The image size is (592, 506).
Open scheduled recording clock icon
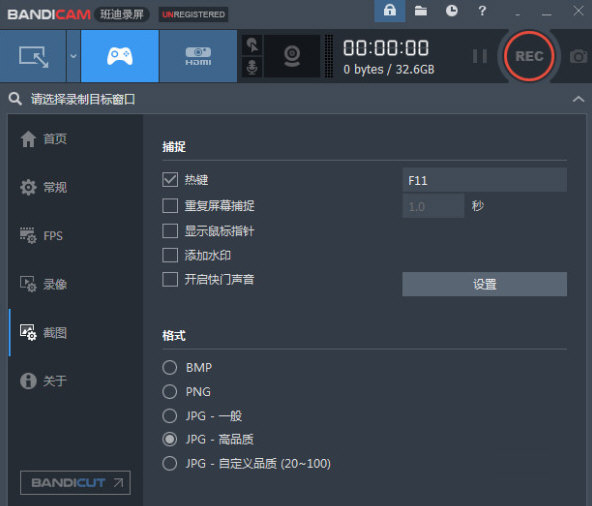pyautogui.click(x=452, y=11)
